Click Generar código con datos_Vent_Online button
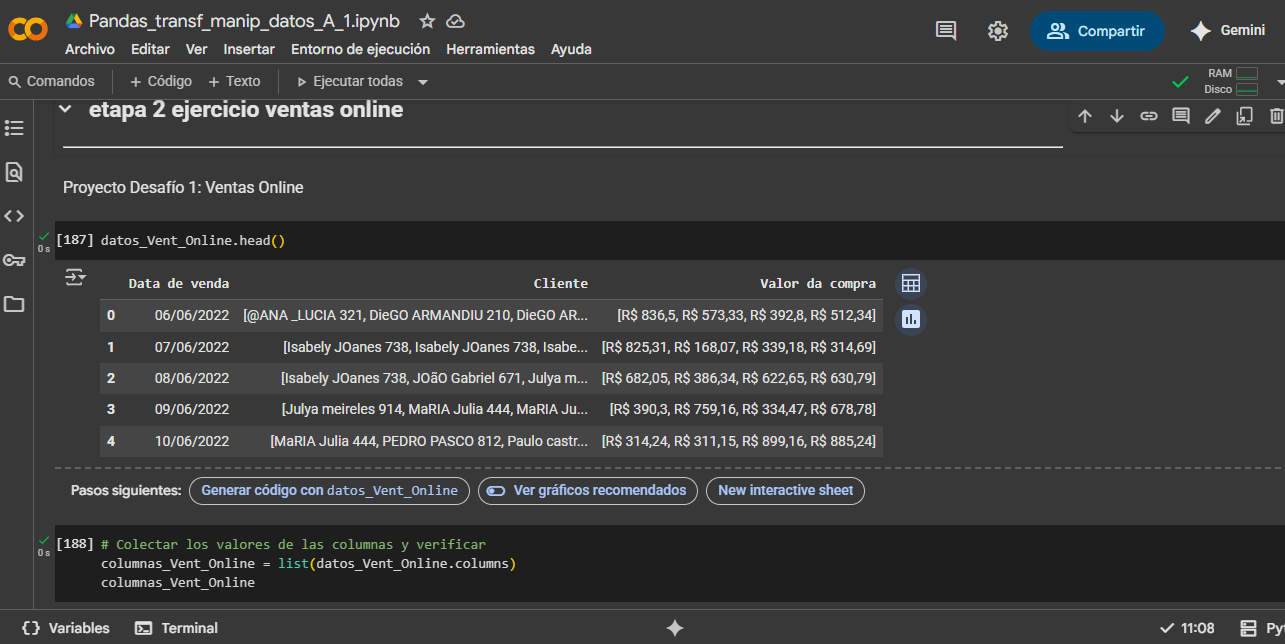Viewport: 1285px width, 644px height. click(329, 491)
